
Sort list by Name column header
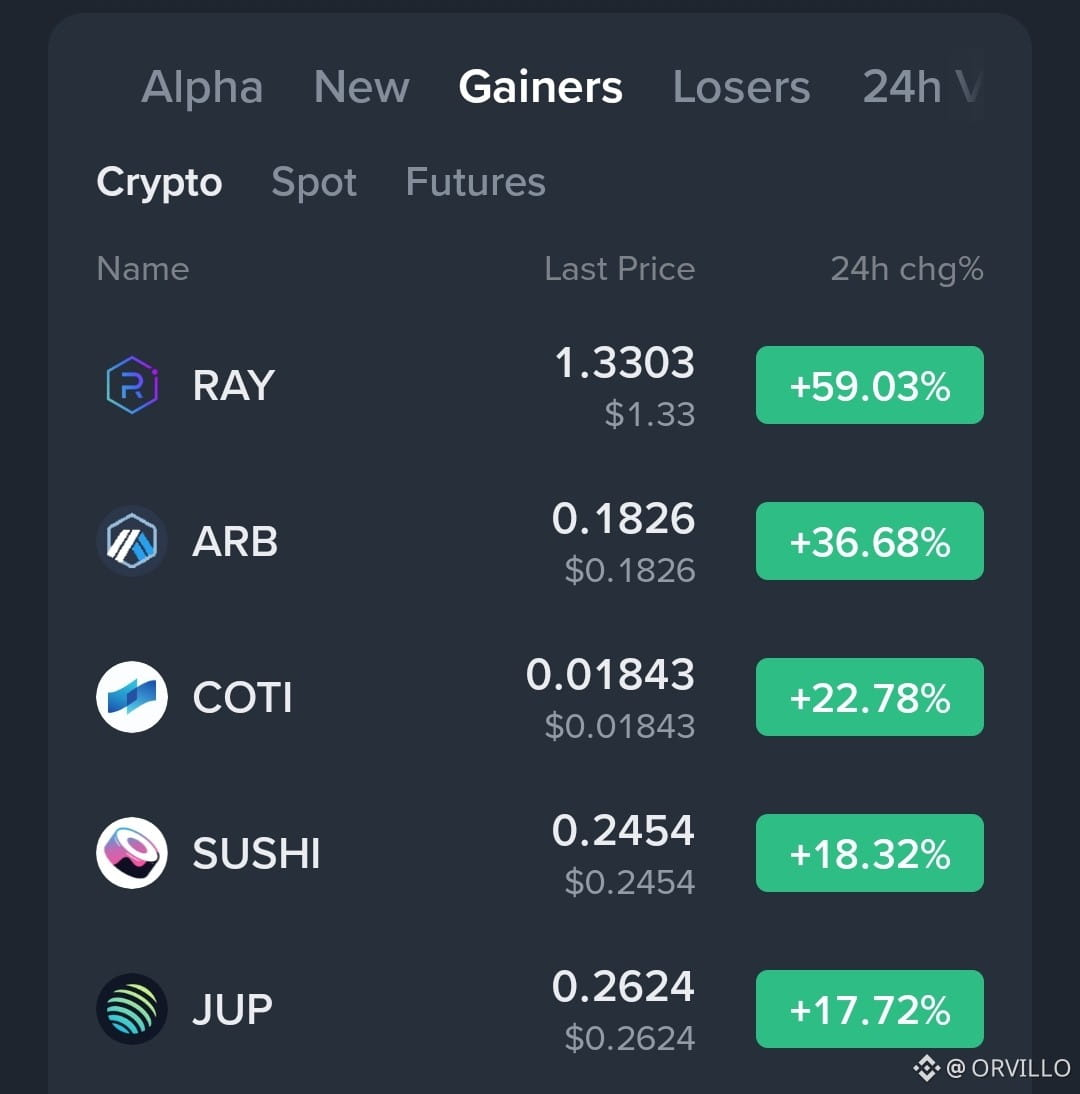pyautogui.click(x=143, y=269)
